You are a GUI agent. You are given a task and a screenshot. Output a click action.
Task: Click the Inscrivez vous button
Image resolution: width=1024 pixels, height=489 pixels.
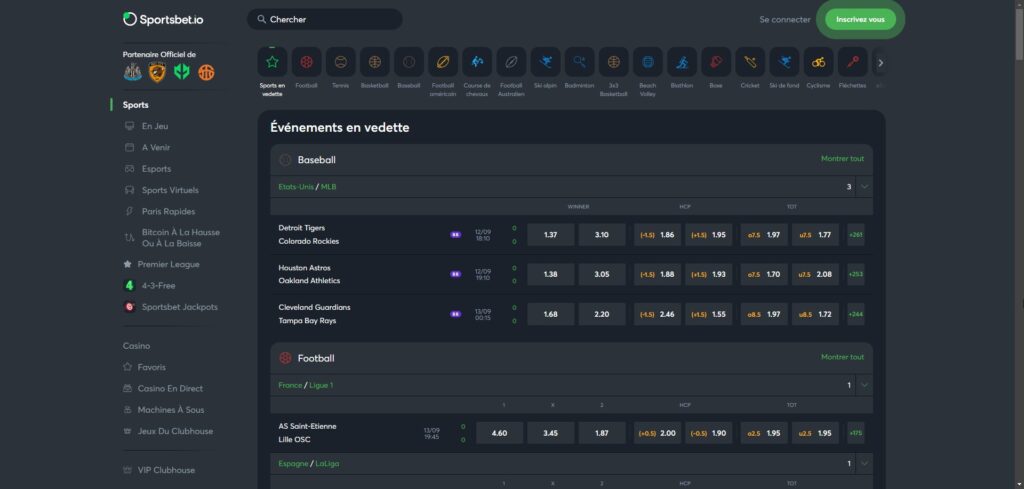click(860, 19)
